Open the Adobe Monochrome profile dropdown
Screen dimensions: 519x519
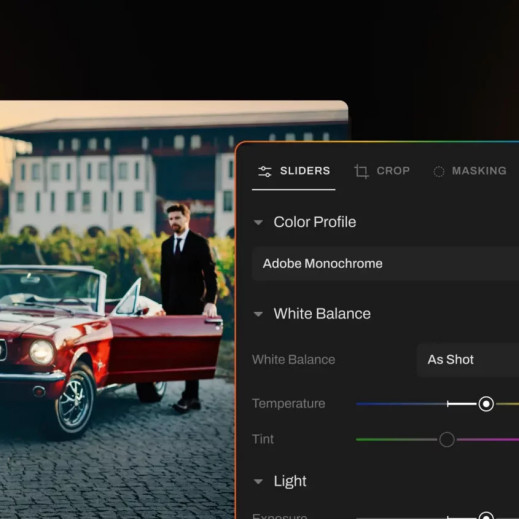coord(385,264)
